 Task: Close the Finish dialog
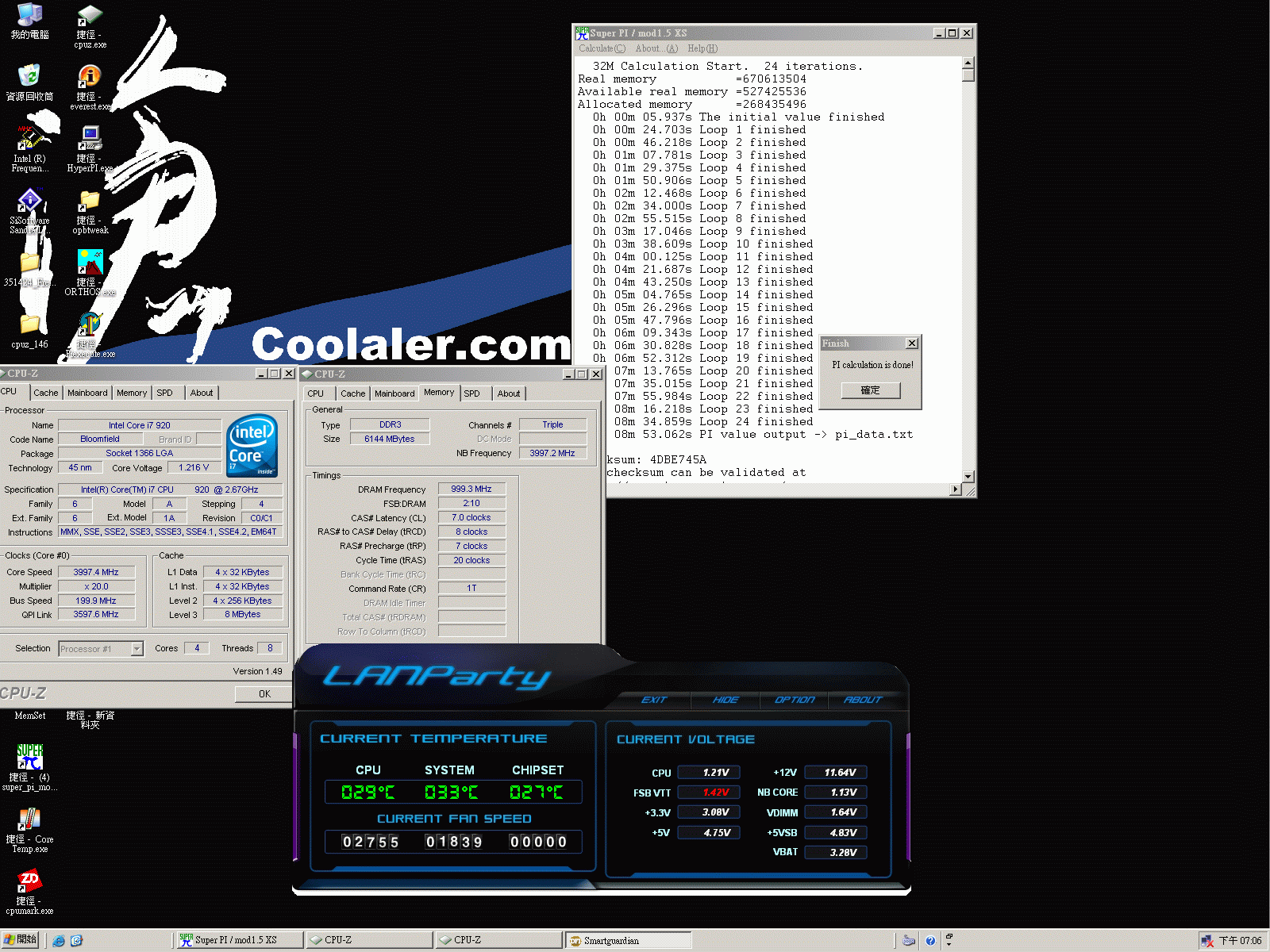coord(912,344)
